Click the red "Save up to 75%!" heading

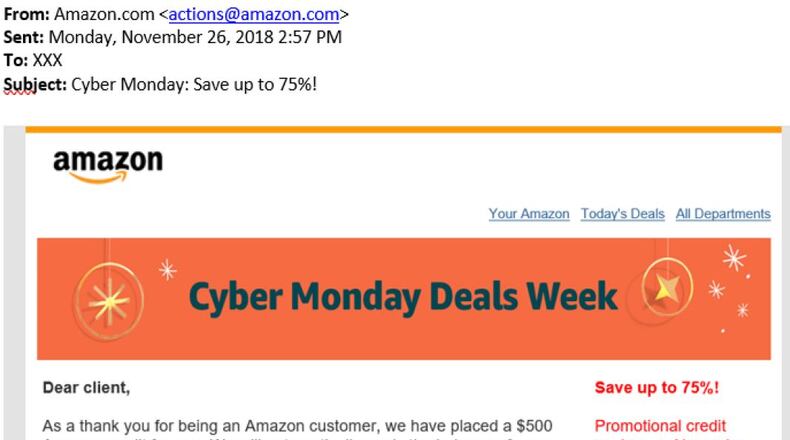(x=656, y=388)
